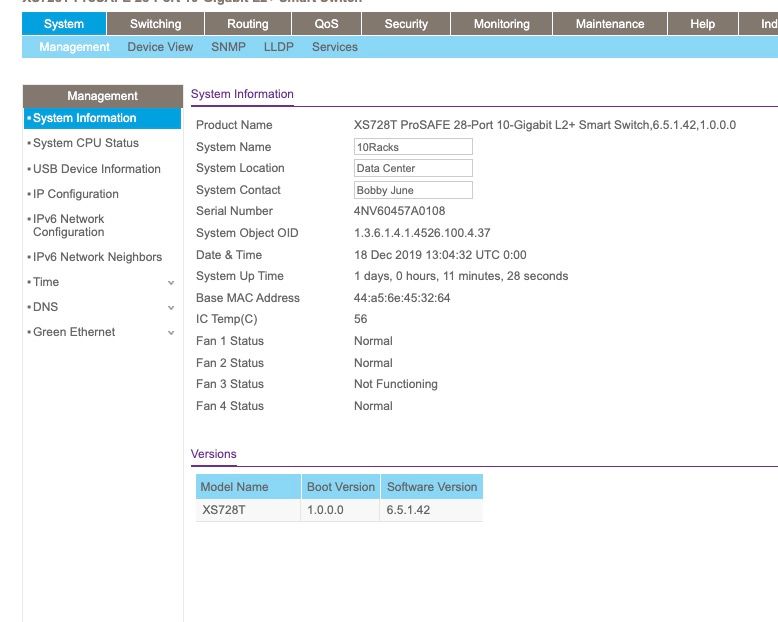The height and width of the screenshot is (622, 778).
Task: Click the Green Ethernet sidebar item
Action: pyautogui.click(x=74, y=332)
